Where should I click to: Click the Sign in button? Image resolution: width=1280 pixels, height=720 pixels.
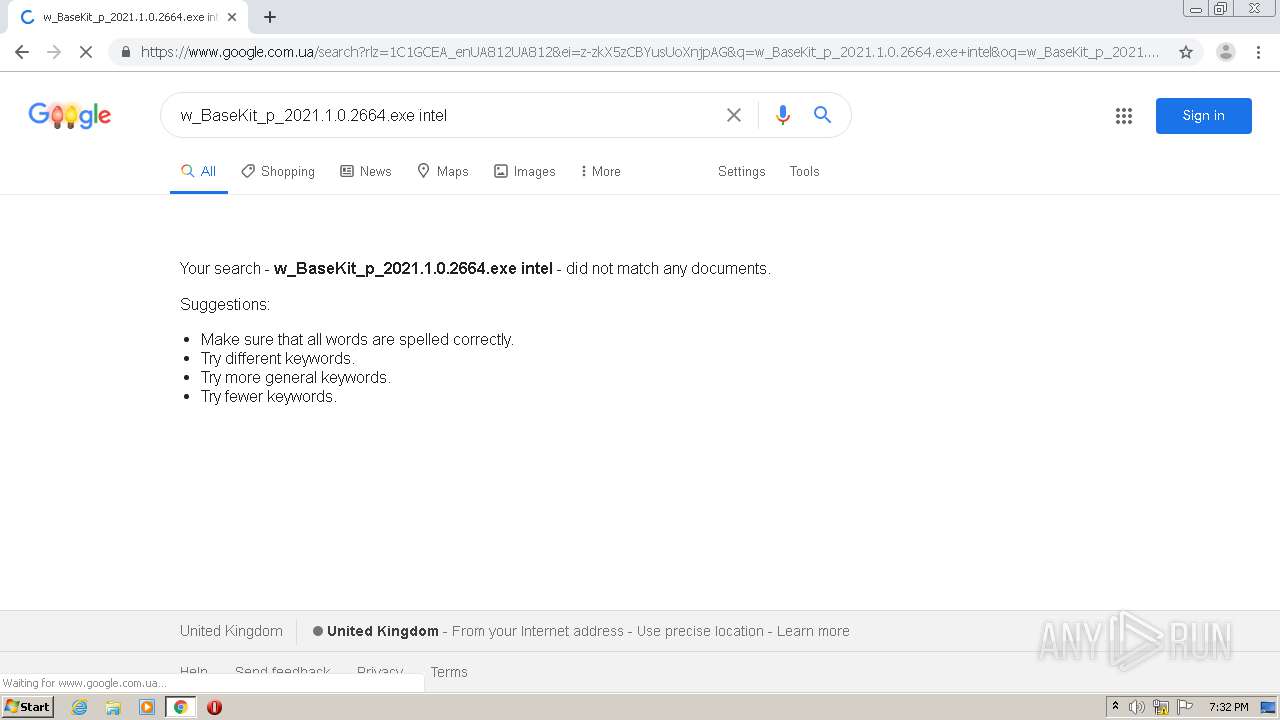[x=1204, y=116]
